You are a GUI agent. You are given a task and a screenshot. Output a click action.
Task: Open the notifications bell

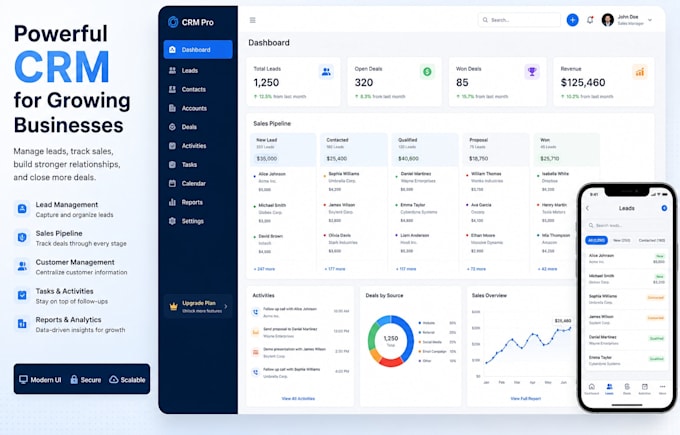590,20
